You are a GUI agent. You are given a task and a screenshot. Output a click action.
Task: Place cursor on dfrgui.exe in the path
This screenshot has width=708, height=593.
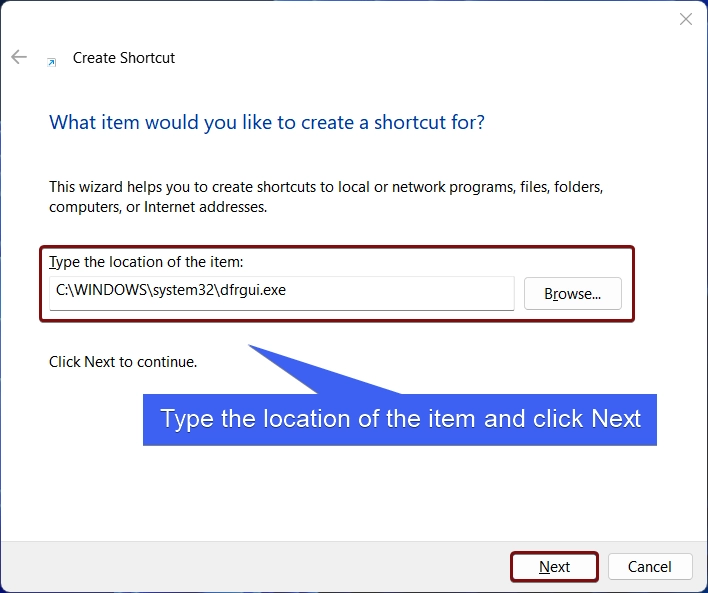pyautogui.click(x=253, y=290)
